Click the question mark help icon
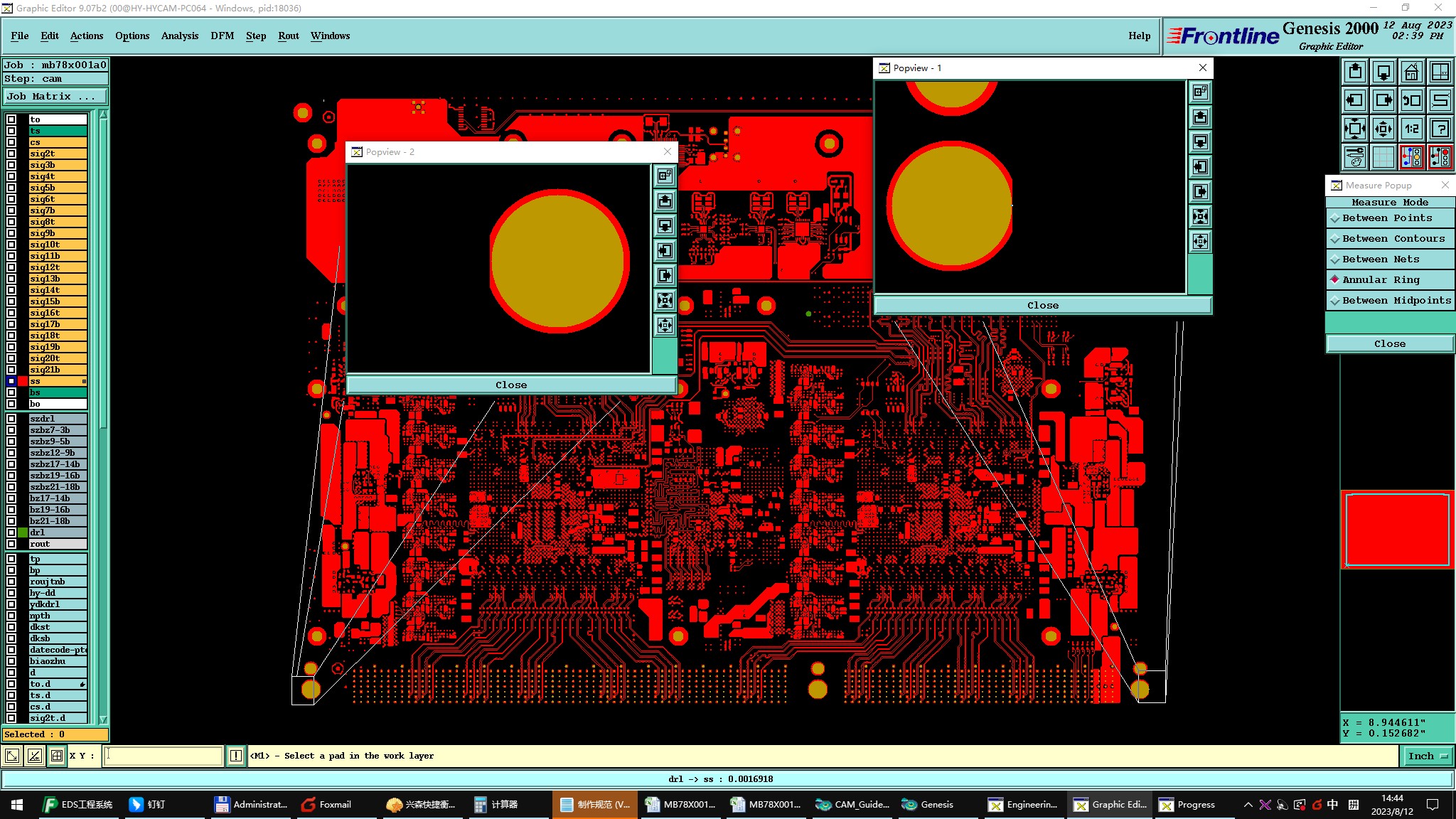This screenshot has height=819, width=1456. pyautogui.click(x=1440, y=129)
